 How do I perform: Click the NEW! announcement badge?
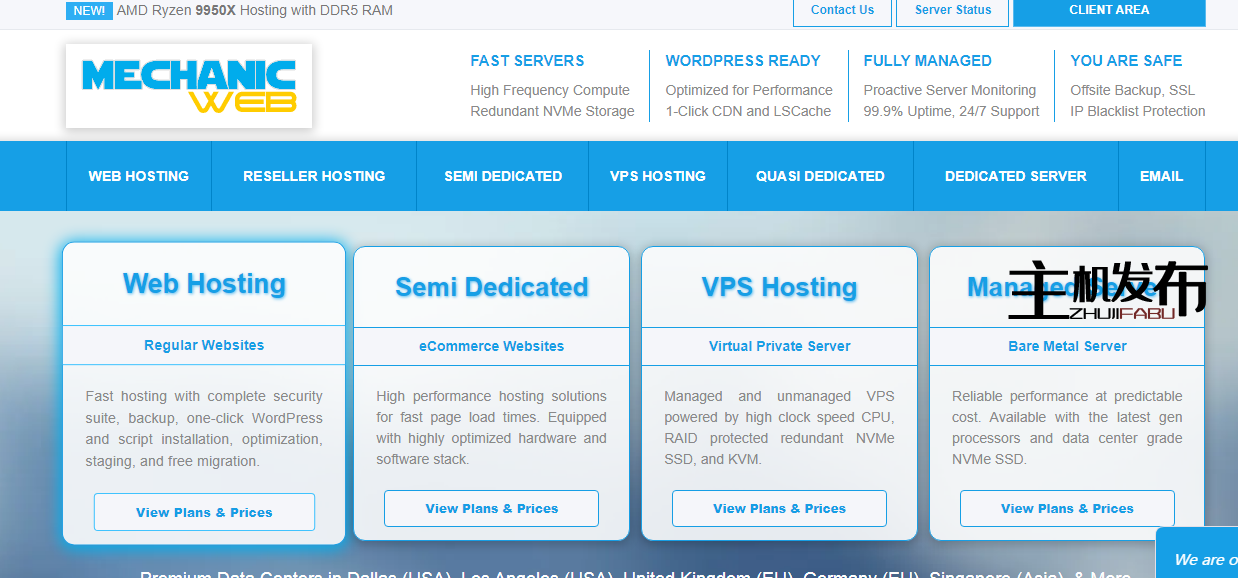[x=89, y=11]
